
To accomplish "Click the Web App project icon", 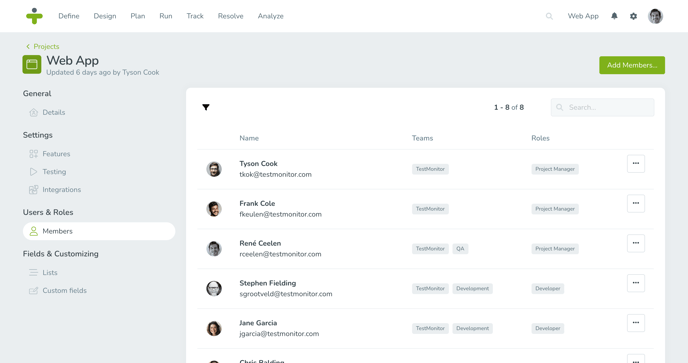I will coord(32,65).
